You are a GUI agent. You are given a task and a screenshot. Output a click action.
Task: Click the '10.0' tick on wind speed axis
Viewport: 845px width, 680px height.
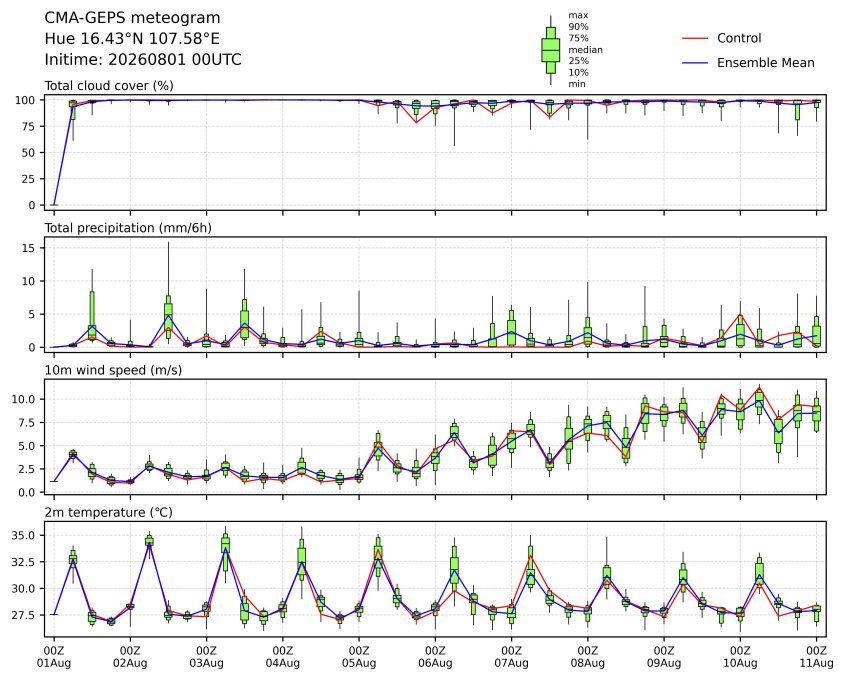pos(23,399)
